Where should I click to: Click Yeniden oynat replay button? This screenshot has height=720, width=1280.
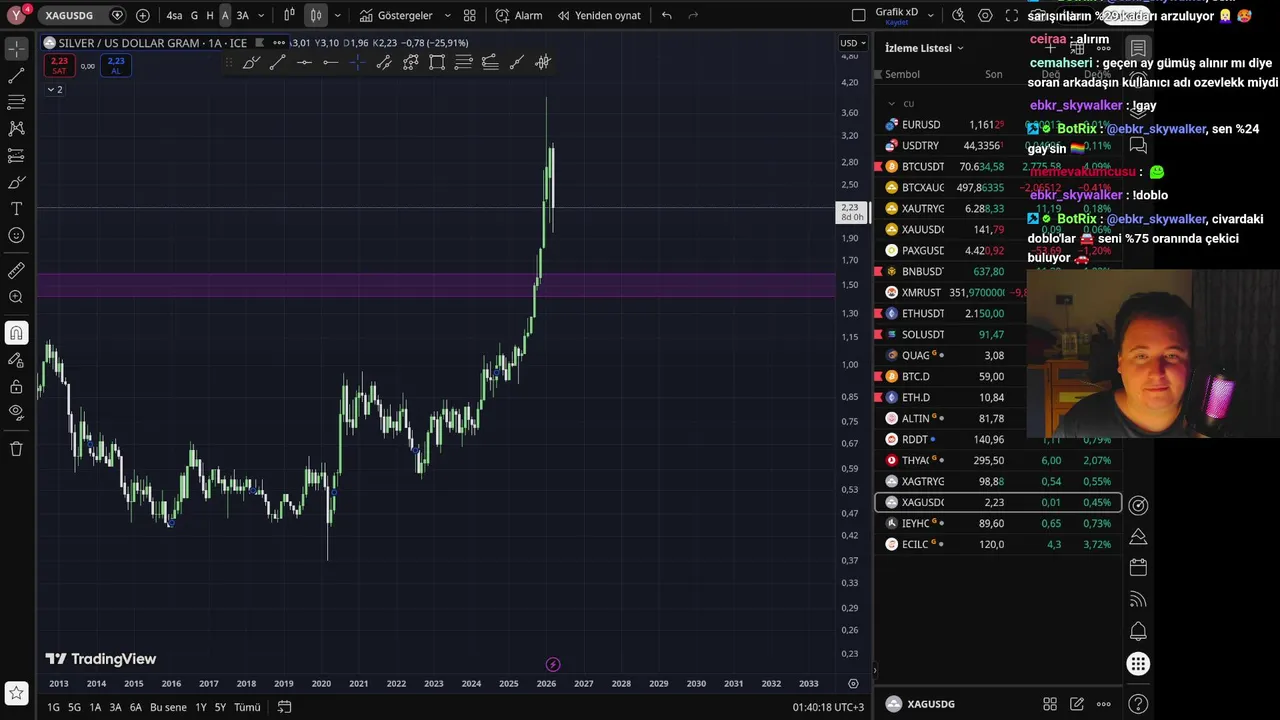coord(599,15)
